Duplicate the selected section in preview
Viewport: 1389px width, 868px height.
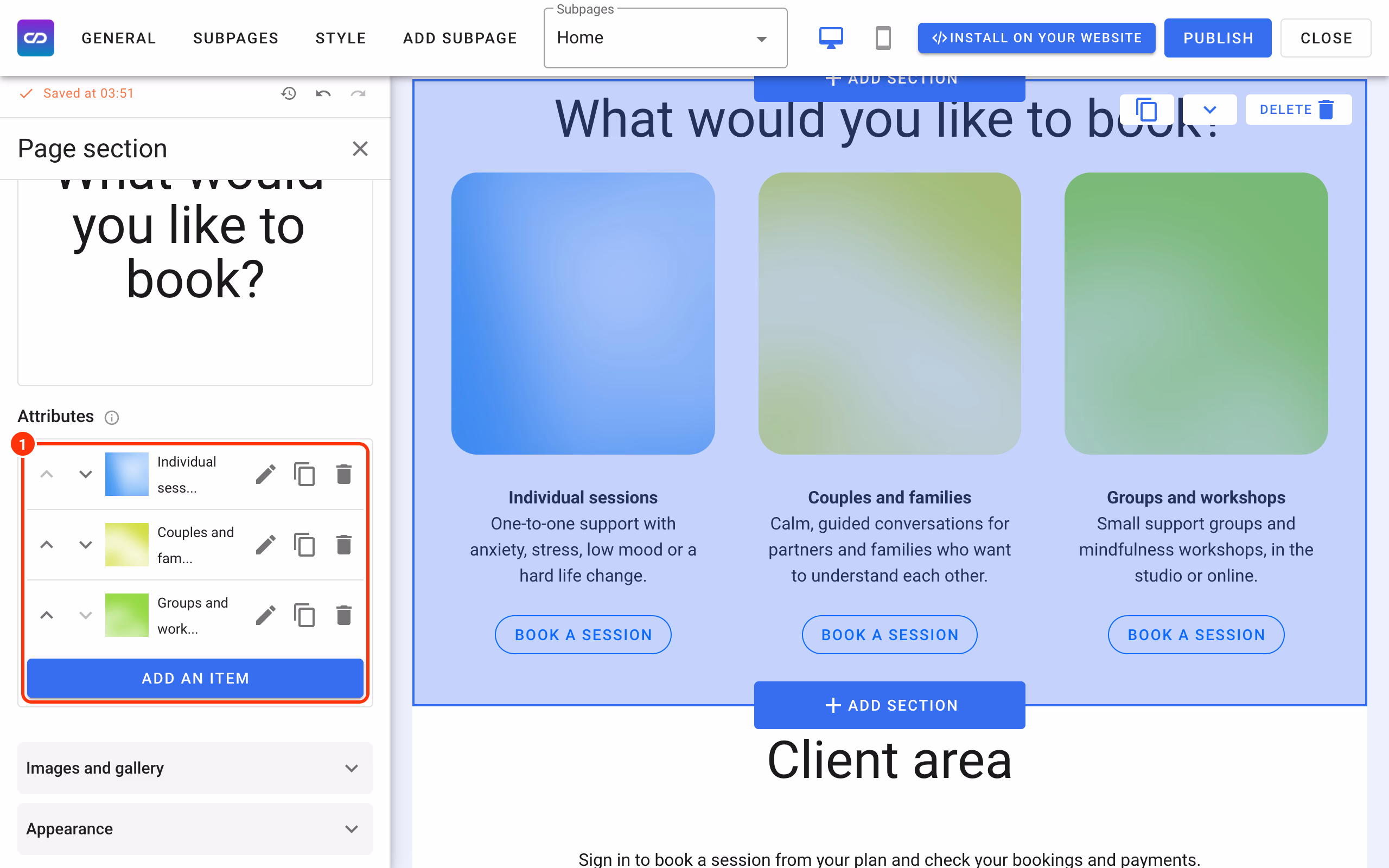pyautogui.click(x=1146, y=109)
